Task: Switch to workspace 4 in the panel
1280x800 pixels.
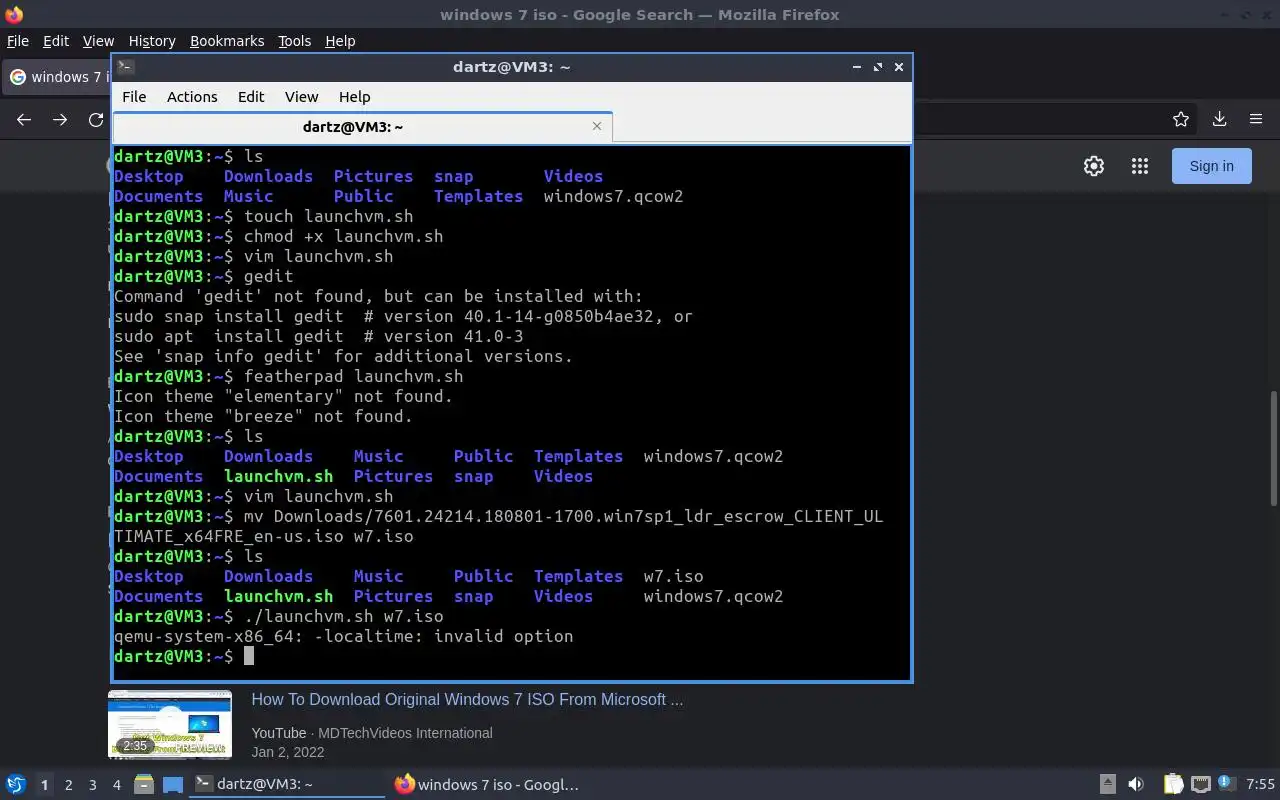Action: pyautogui.click(x=117, y=785)
